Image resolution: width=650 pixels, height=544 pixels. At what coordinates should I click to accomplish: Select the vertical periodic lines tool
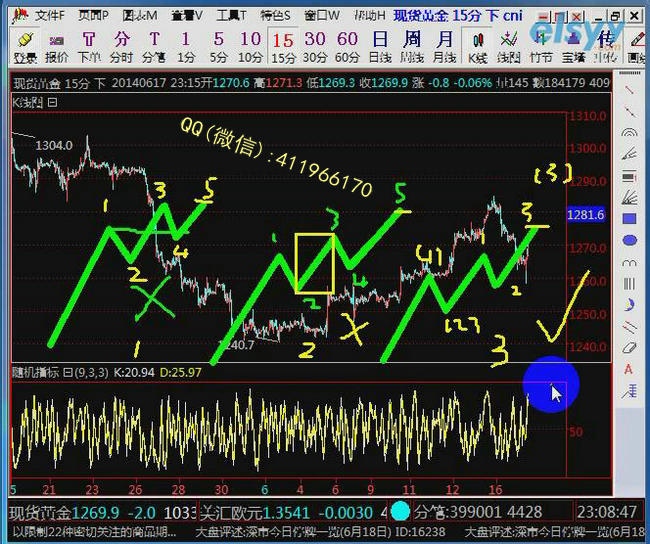pyautogui.click(x=629, y=284)
